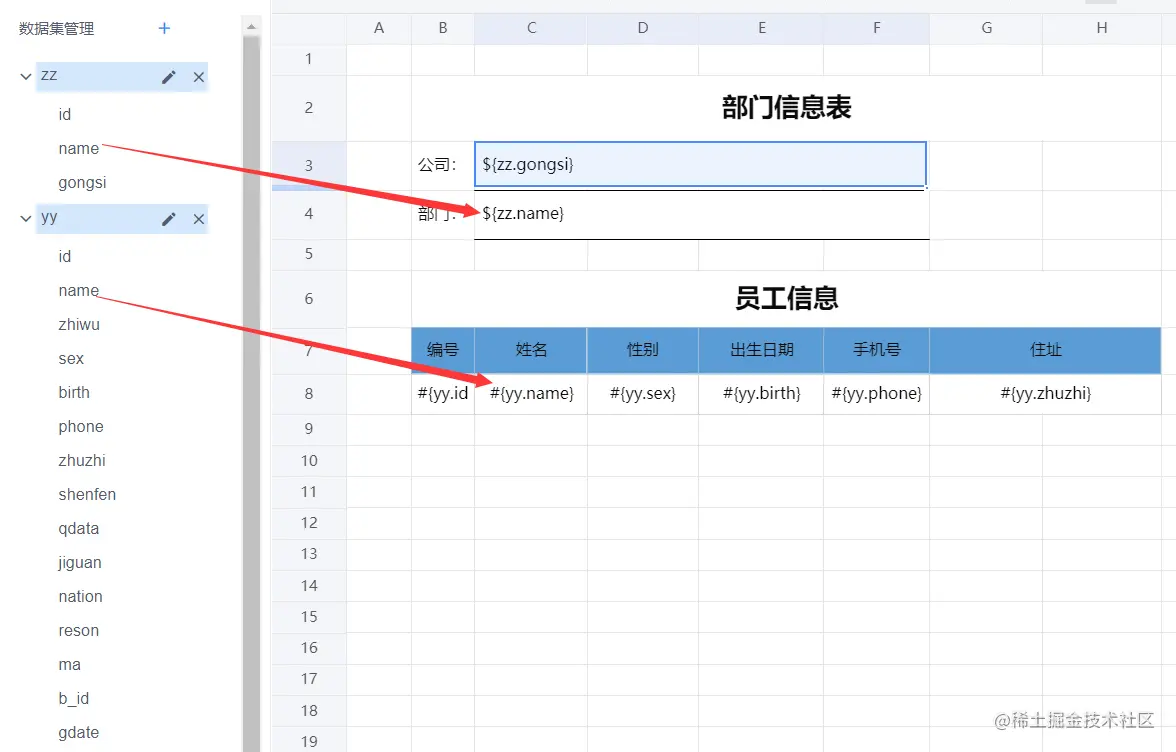Edit the yy dataset with pencil icon
This screenshot has width=1176, height=752.
[169, 219]
